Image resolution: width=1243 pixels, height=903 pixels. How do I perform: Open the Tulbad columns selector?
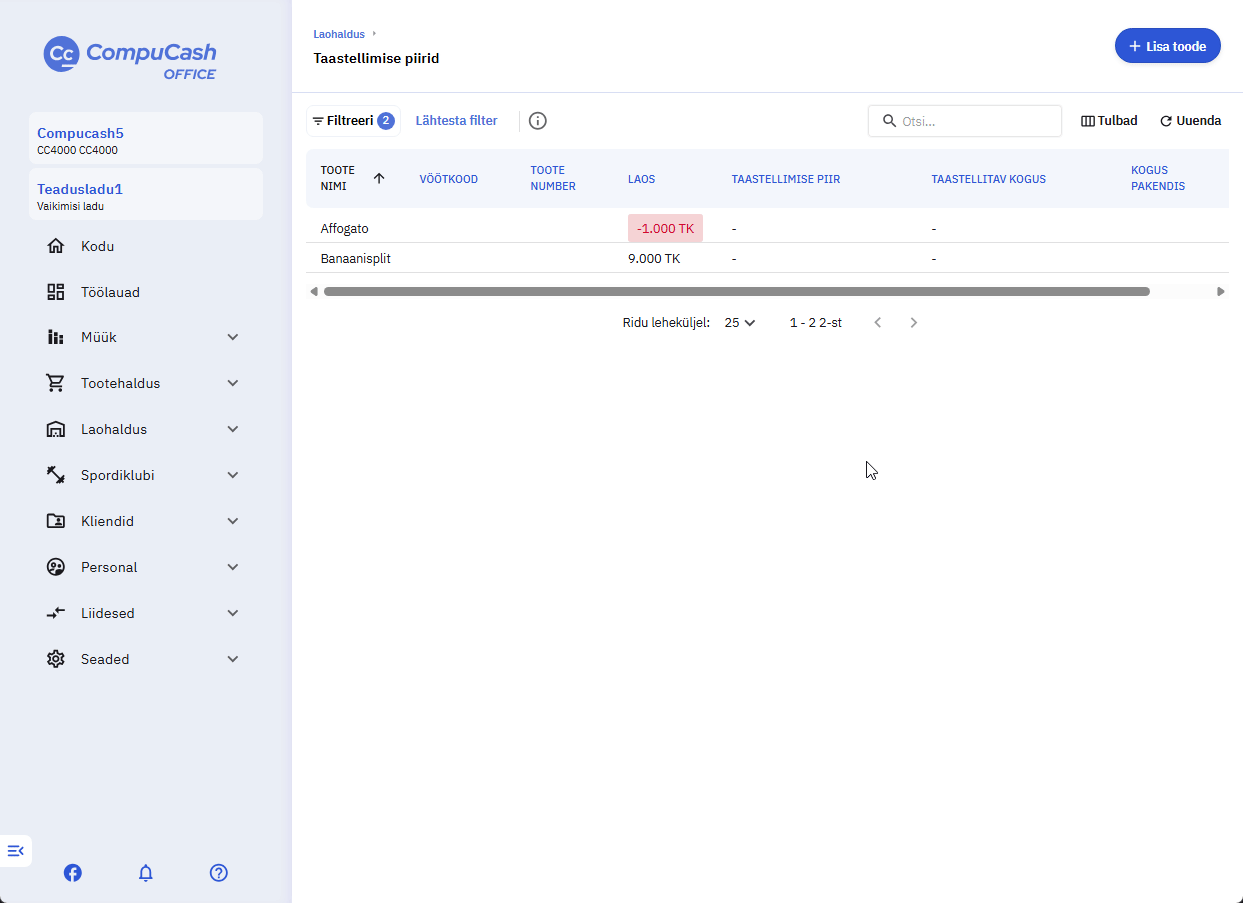[x=1109, y=121]
